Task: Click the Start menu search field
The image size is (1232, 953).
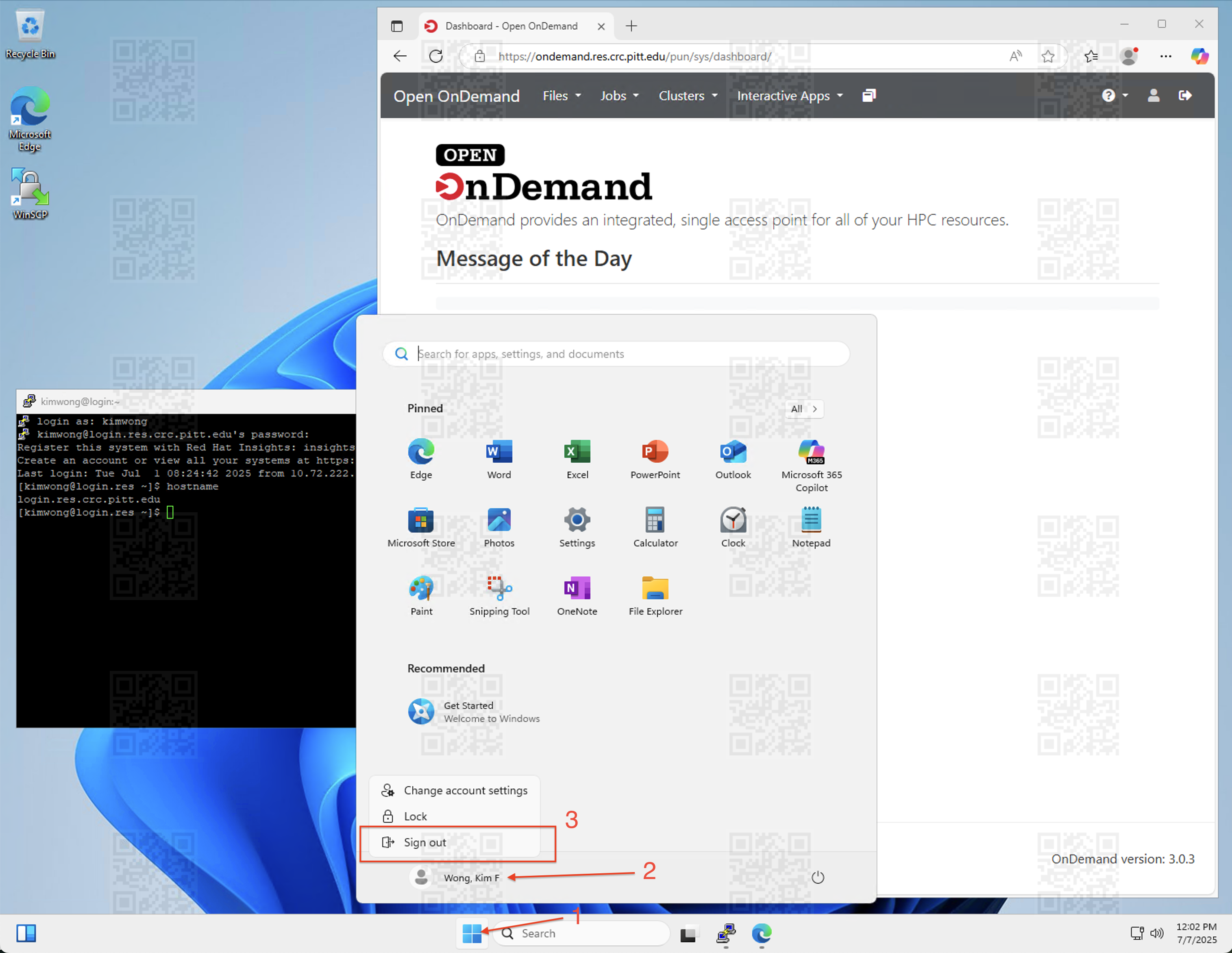Action: [616, 354]
